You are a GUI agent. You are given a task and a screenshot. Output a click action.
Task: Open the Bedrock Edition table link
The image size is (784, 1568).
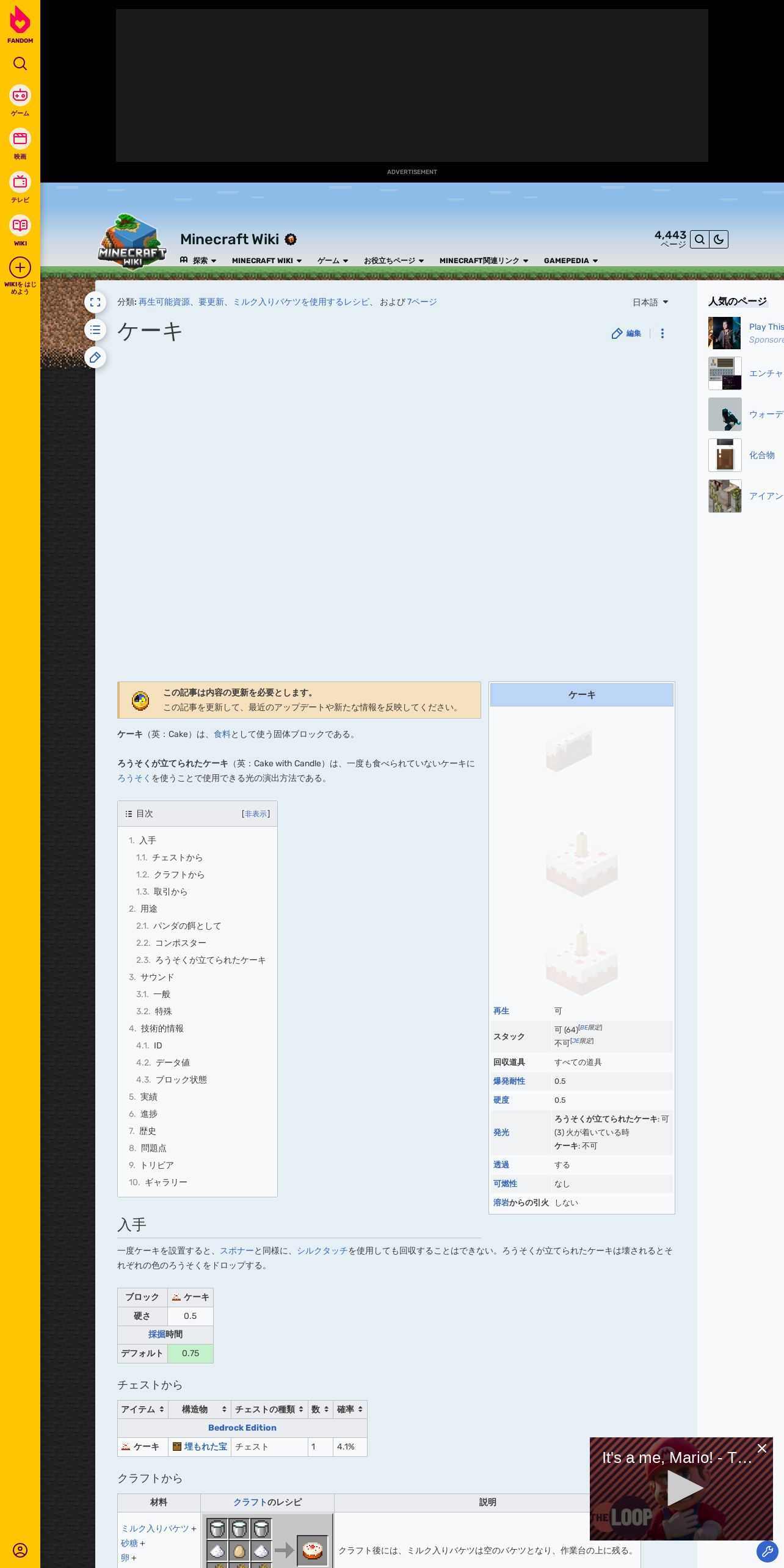coord(242,1428)
